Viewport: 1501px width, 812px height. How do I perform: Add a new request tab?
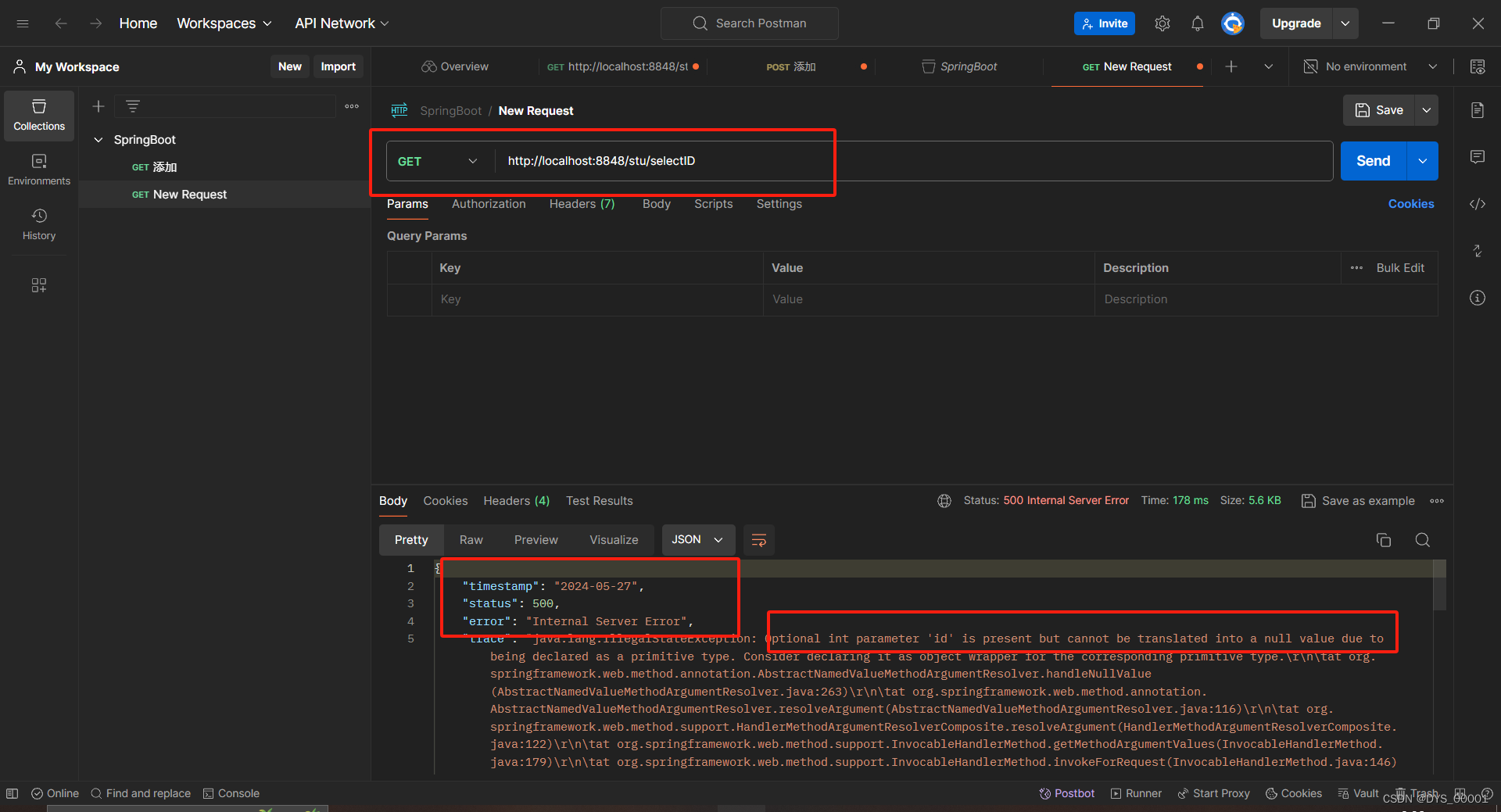1231,66
